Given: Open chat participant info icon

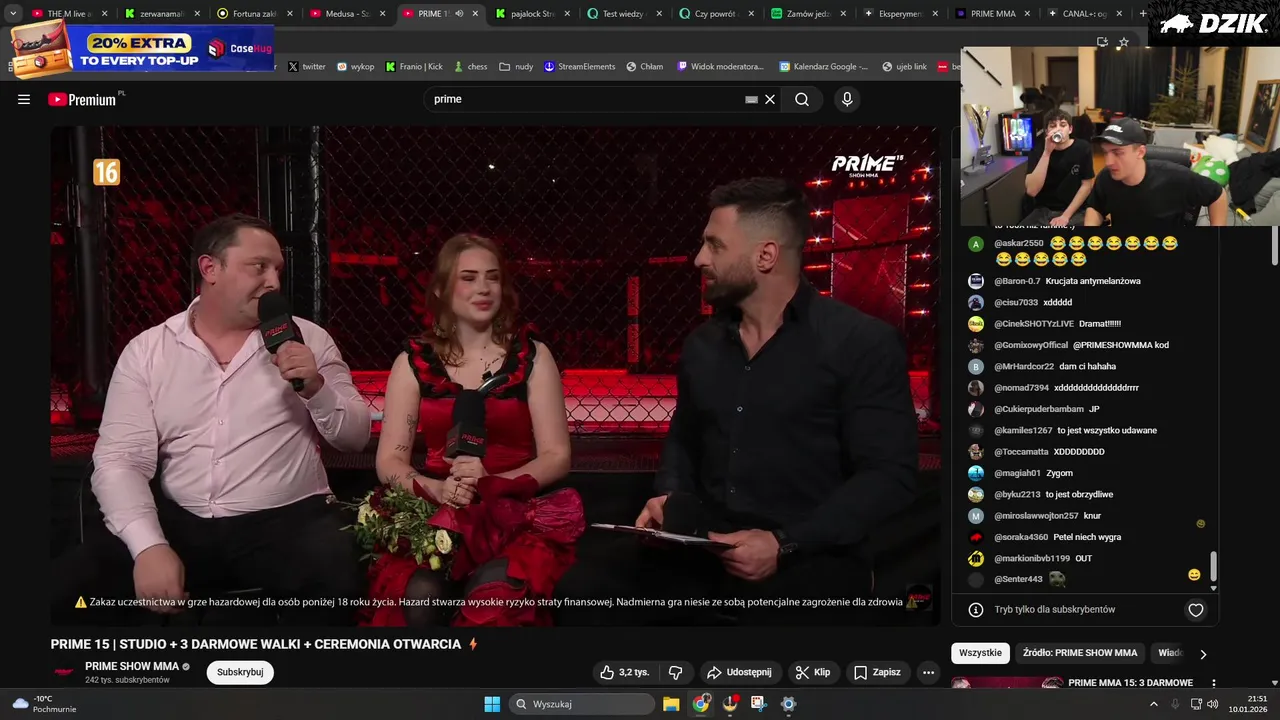Looking at the screenshot, I should 976,609.
